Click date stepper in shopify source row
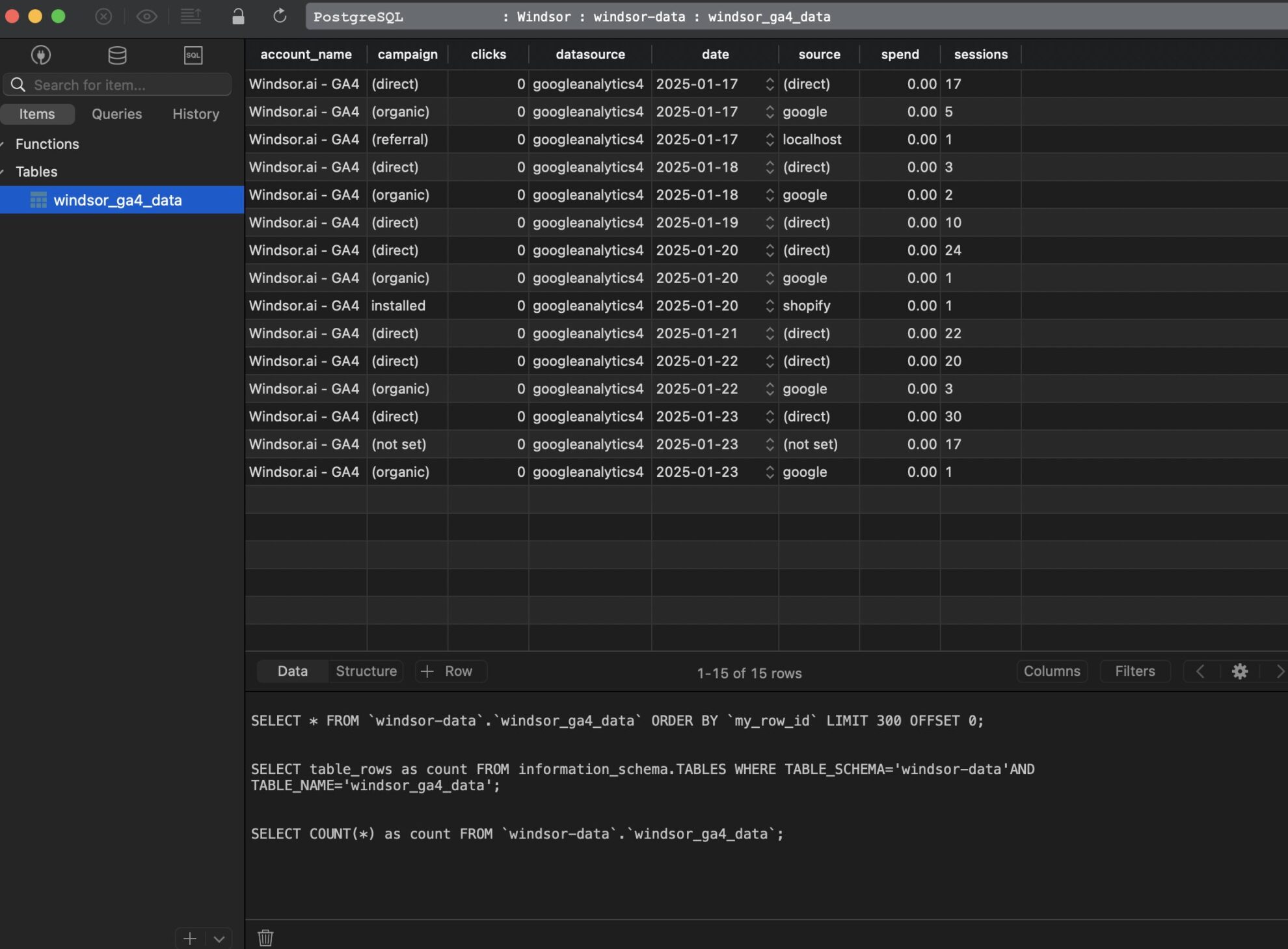 pos(770,306)
